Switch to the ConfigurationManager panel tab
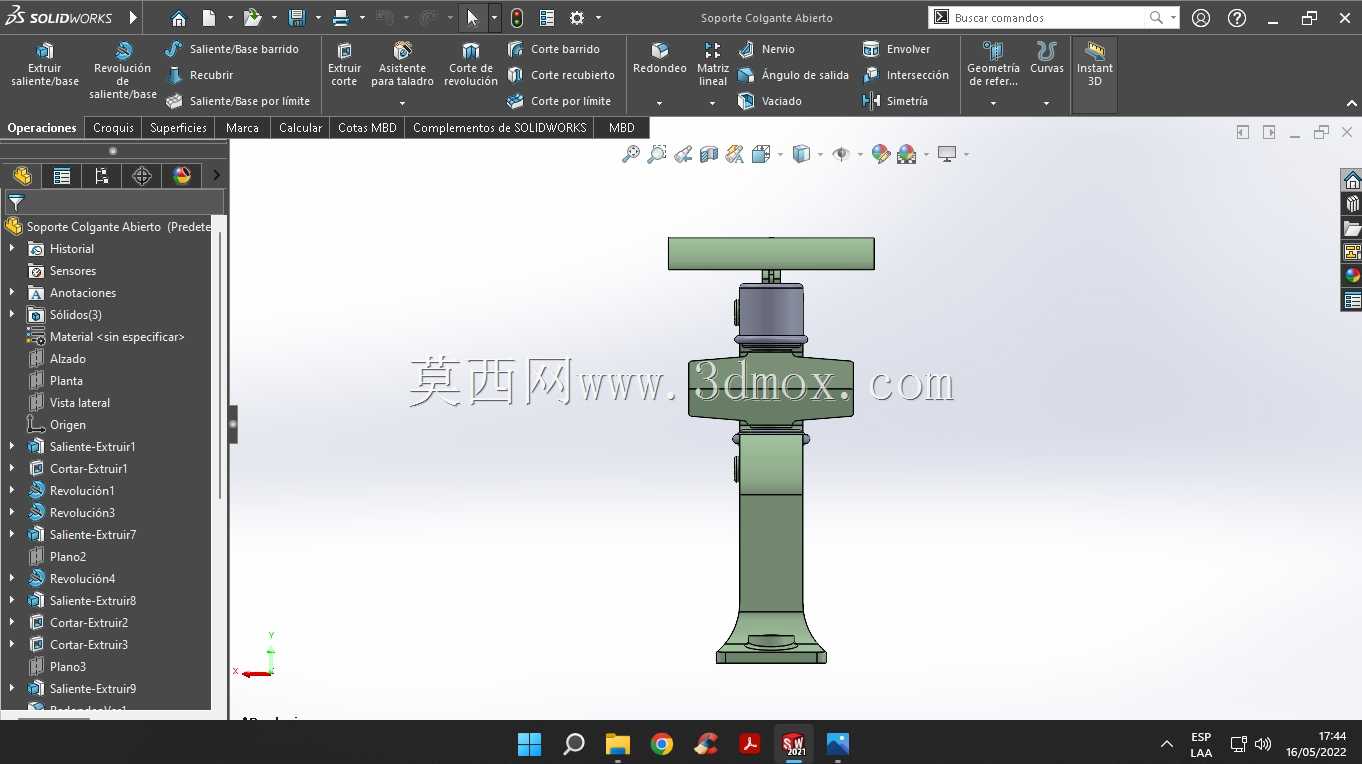 102,176
